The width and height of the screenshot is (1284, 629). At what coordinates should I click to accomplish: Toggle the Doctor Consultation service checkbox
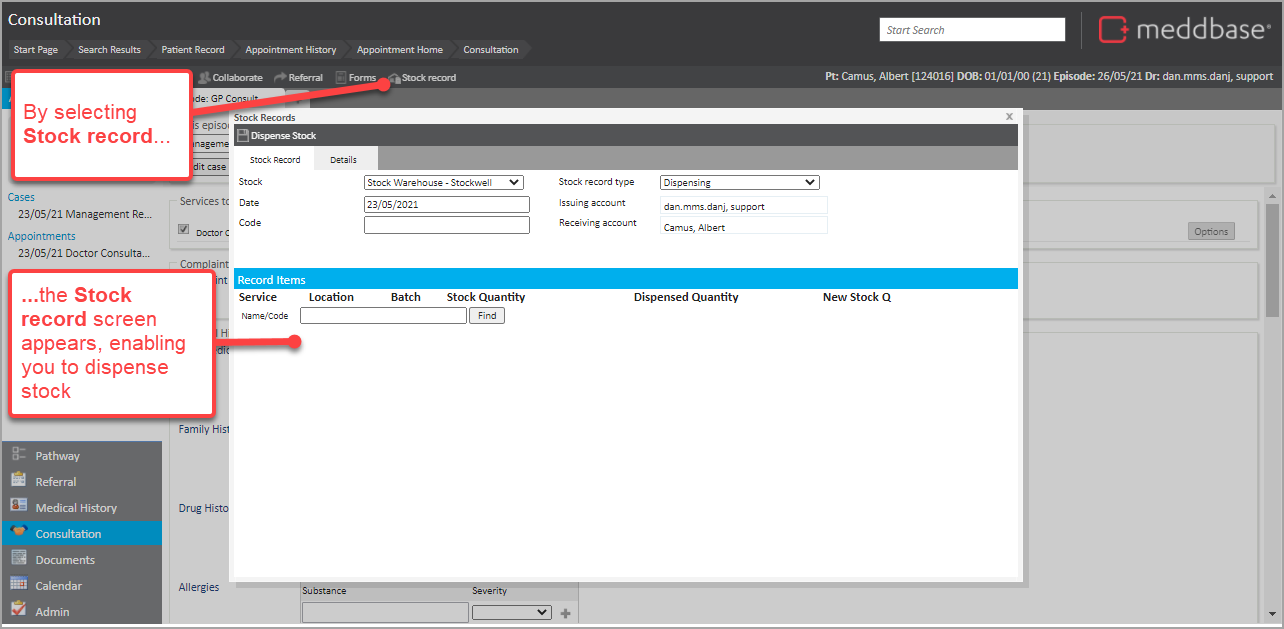183,230
